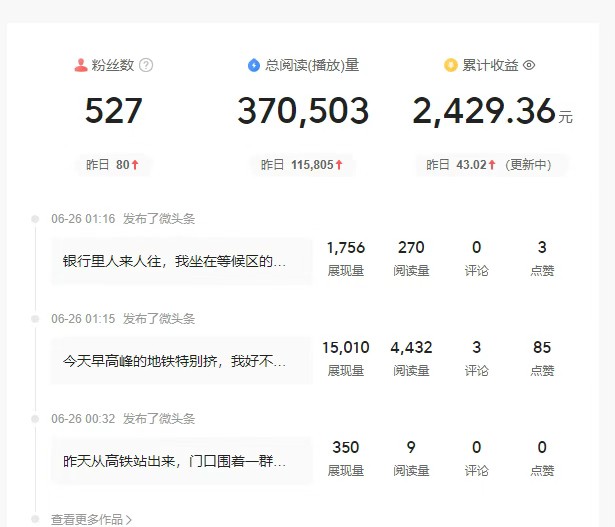This screenshot has width=615, height=527.
Task: Click the gold coin icon for 累计收益
Action: click(451, 65)
